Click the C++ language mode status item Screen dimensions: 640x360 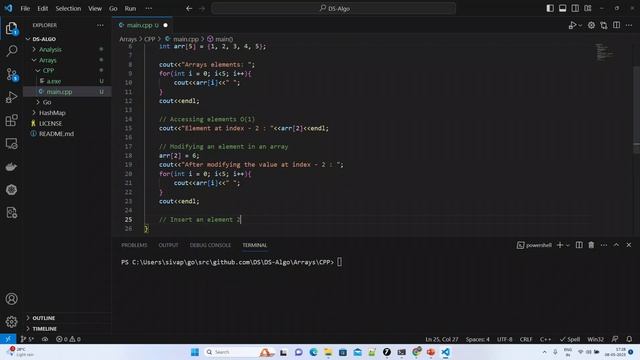(545, 339)
